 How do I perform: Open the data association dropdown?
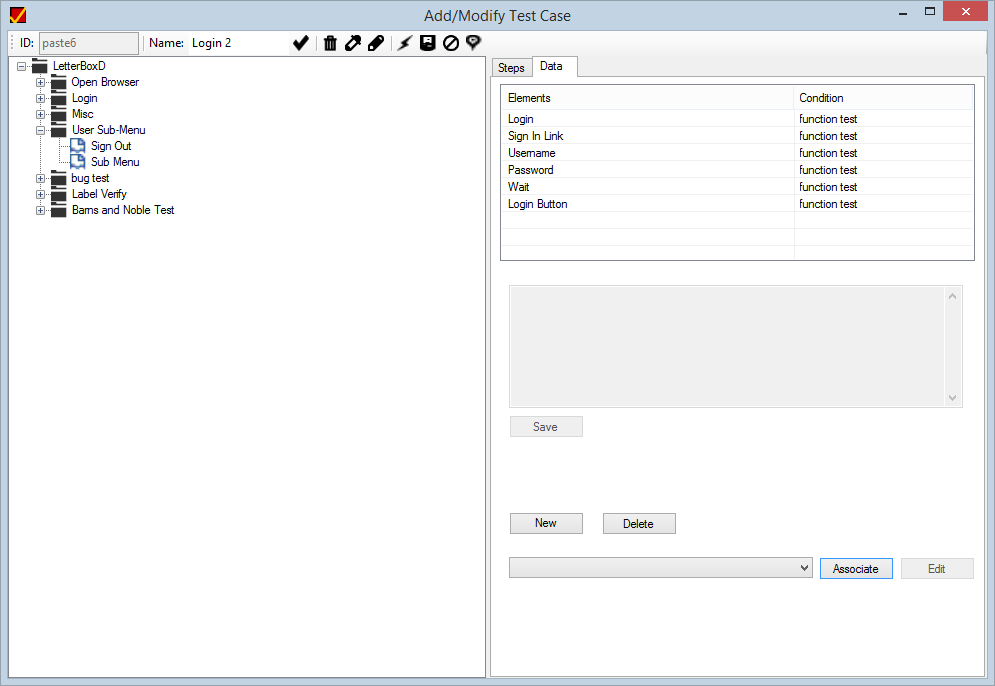click(804, 568)
